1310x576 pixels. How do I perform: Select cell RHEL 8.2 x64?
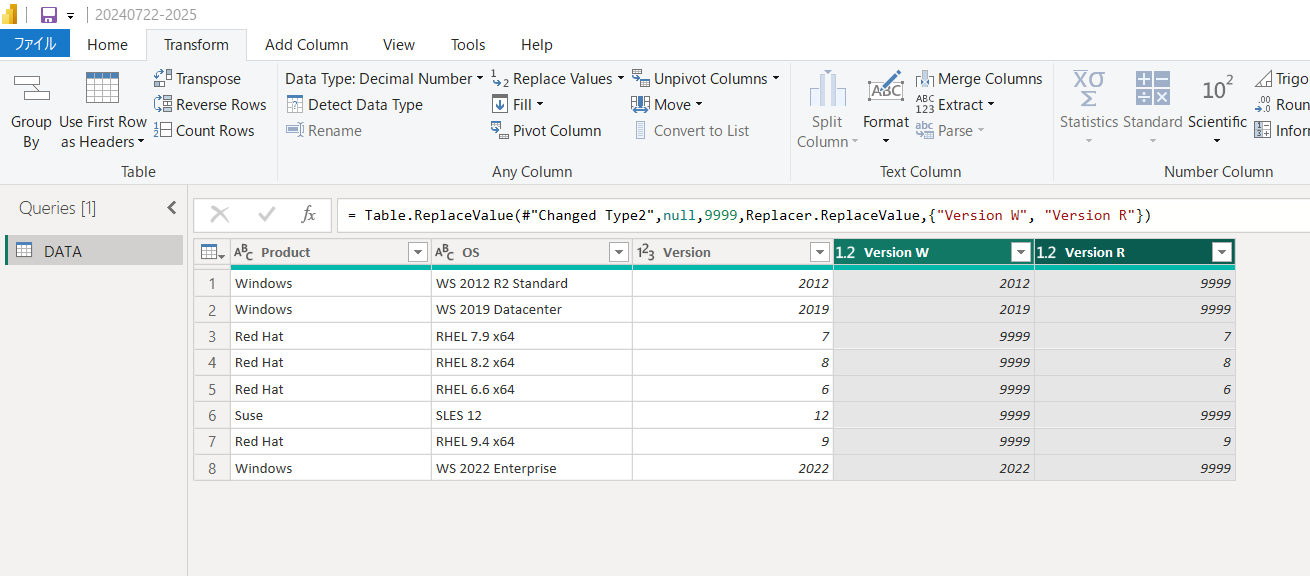coord(532,362)
